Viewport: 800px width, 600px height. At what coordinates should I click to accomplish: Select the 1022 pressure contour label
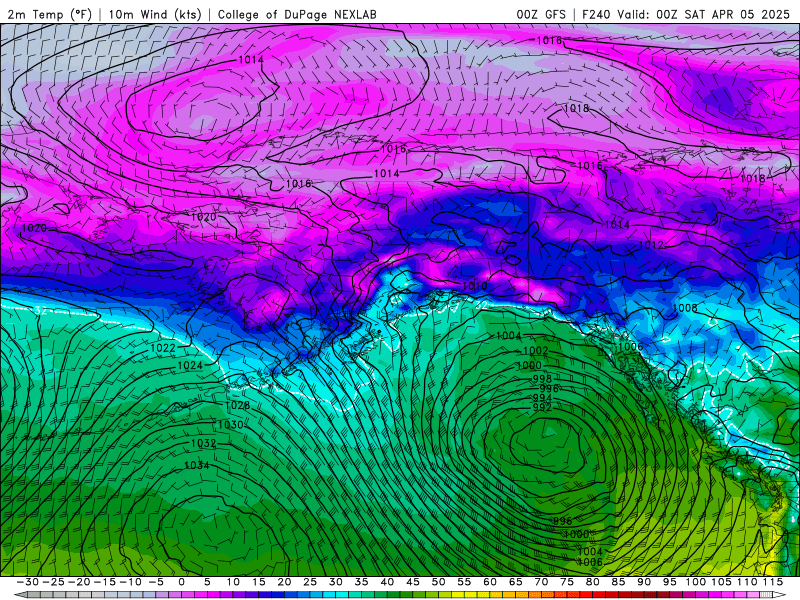163,348
